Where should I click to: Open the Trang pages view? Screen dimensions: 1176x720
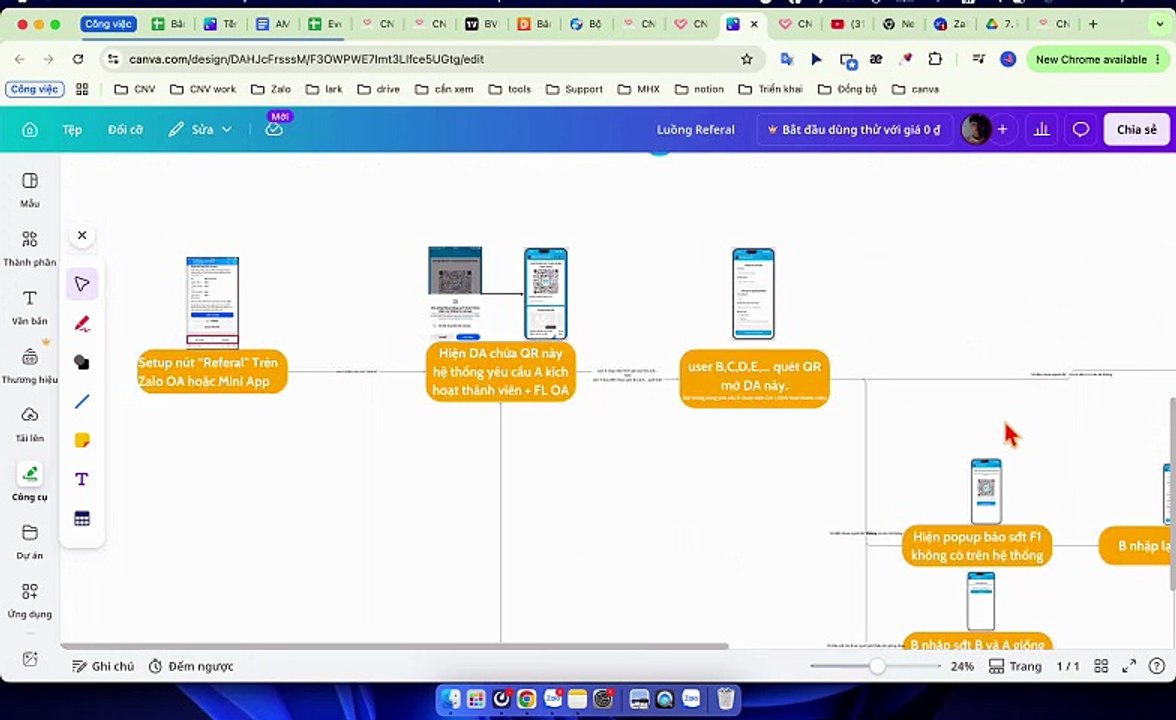coord(1016,666)
